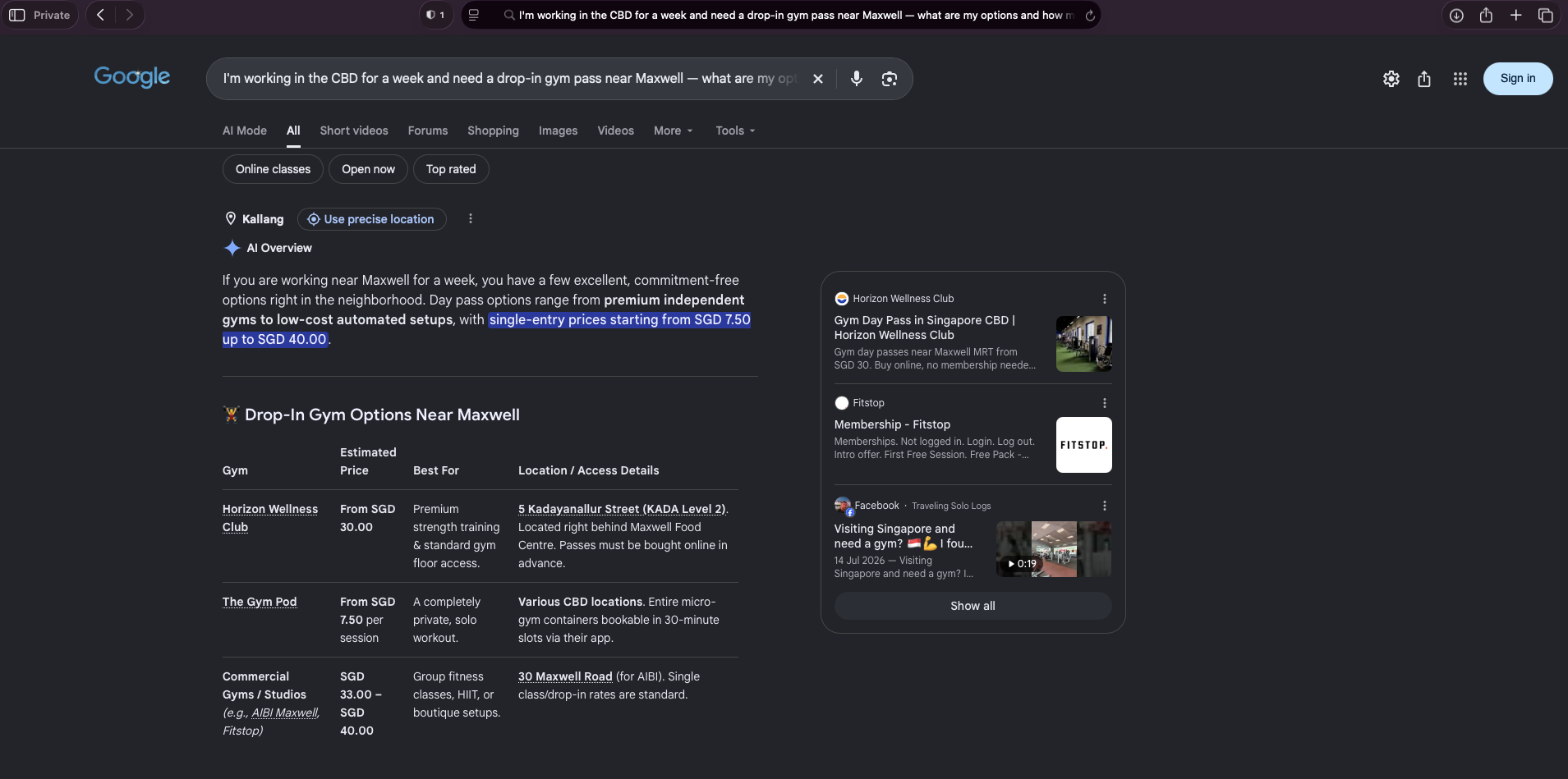Open Google quick settings gear
This screenshot has width=1568, height=779.
click(x=1391, y=79)
